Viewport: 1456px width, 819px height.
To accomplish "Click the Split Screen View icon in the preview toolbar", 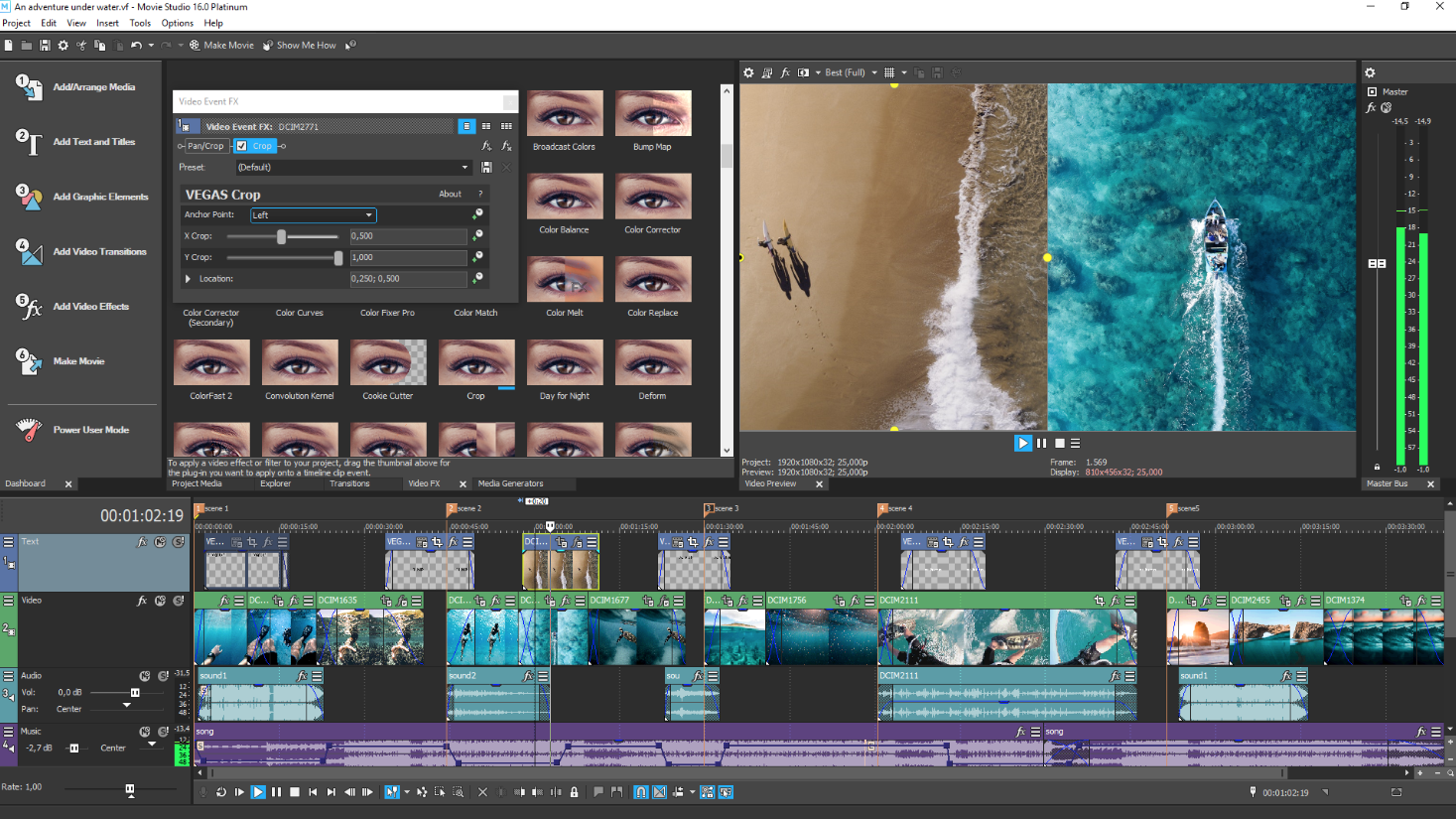I will coord(804,72).
